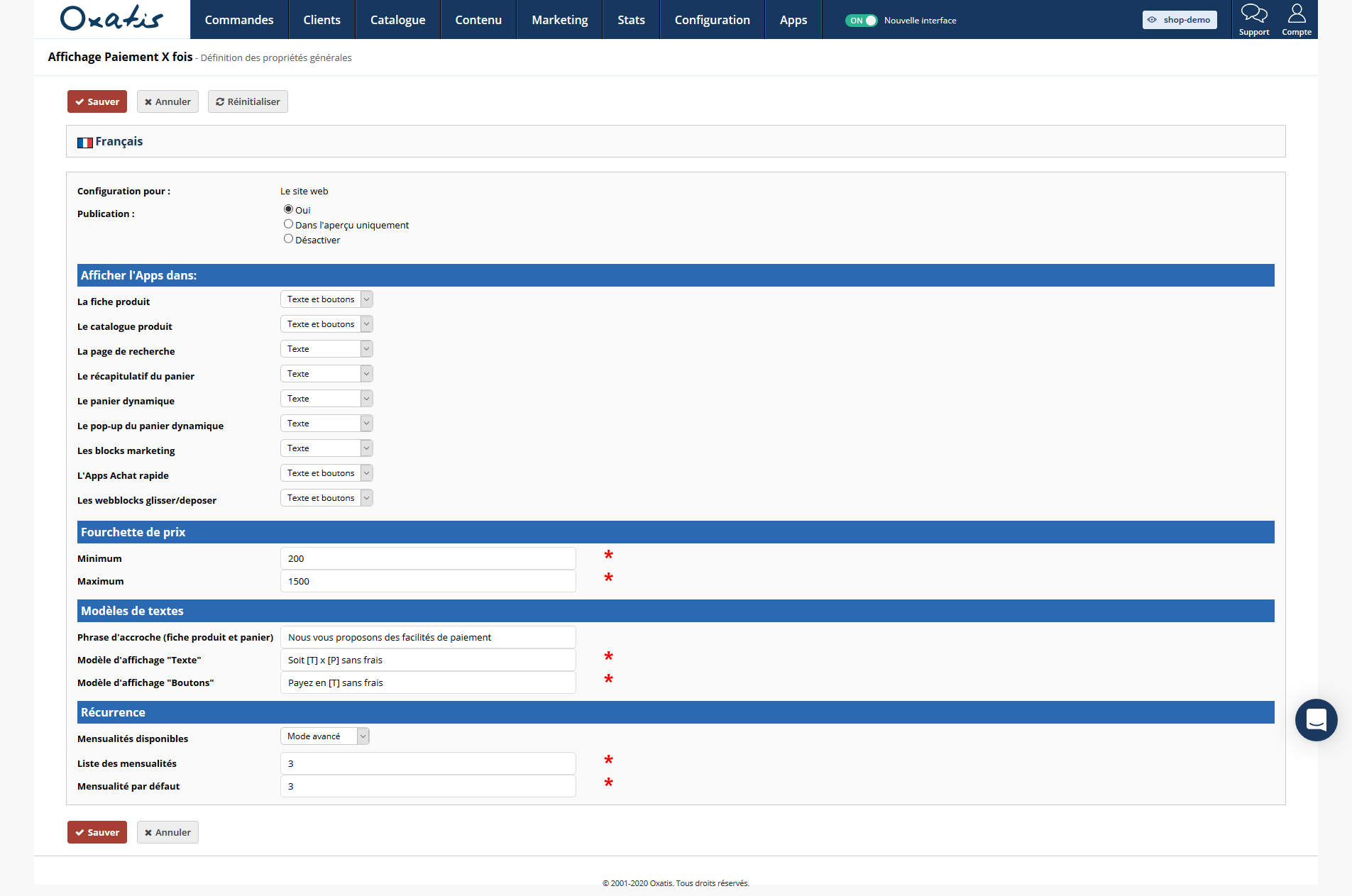1352x896 pixels.
Task: Open Mensualités disponibles Mode avancé dropdown
Action: [324, 736]
